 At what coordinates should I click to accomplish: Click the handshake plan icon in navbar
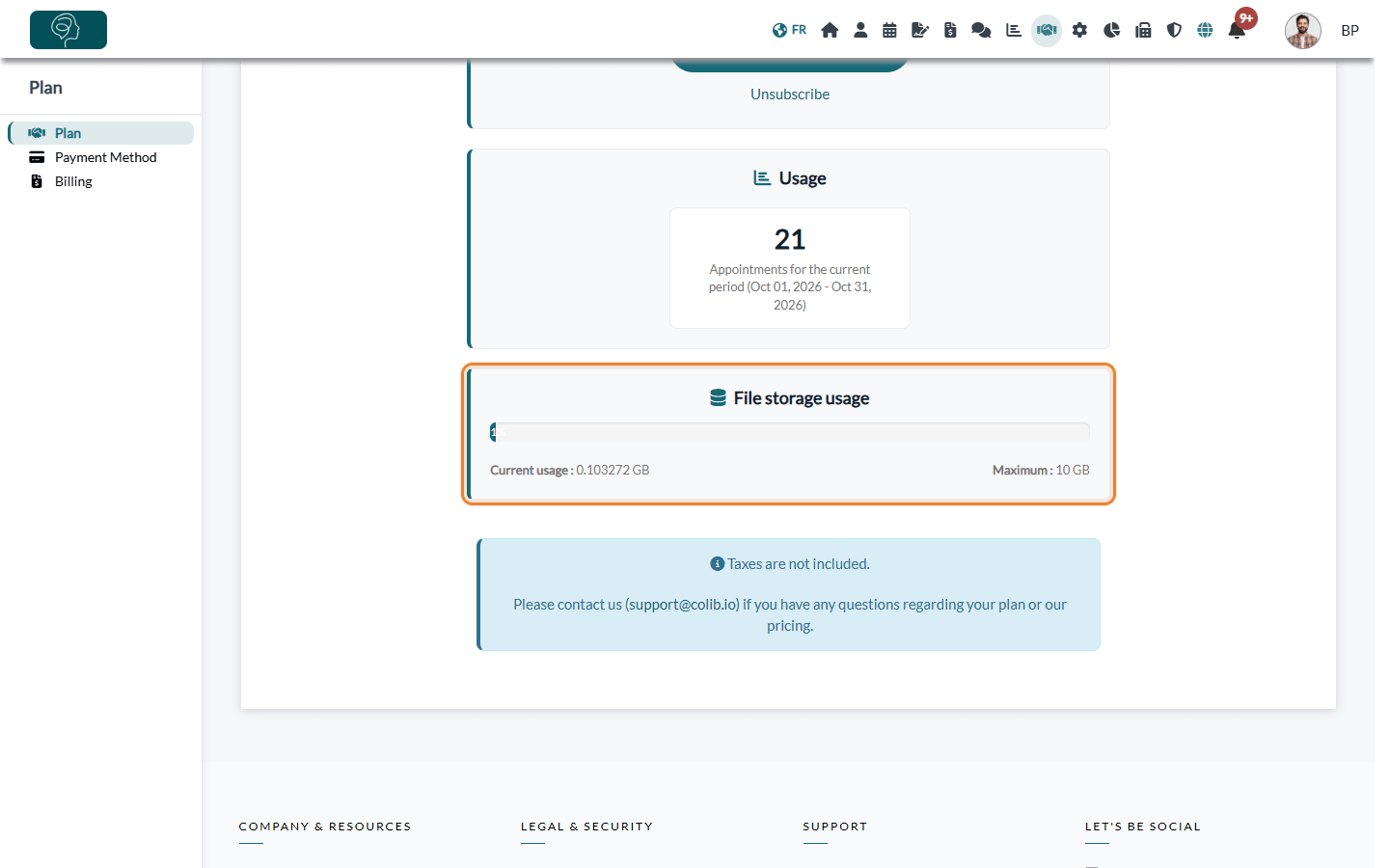pos(1047,30)
